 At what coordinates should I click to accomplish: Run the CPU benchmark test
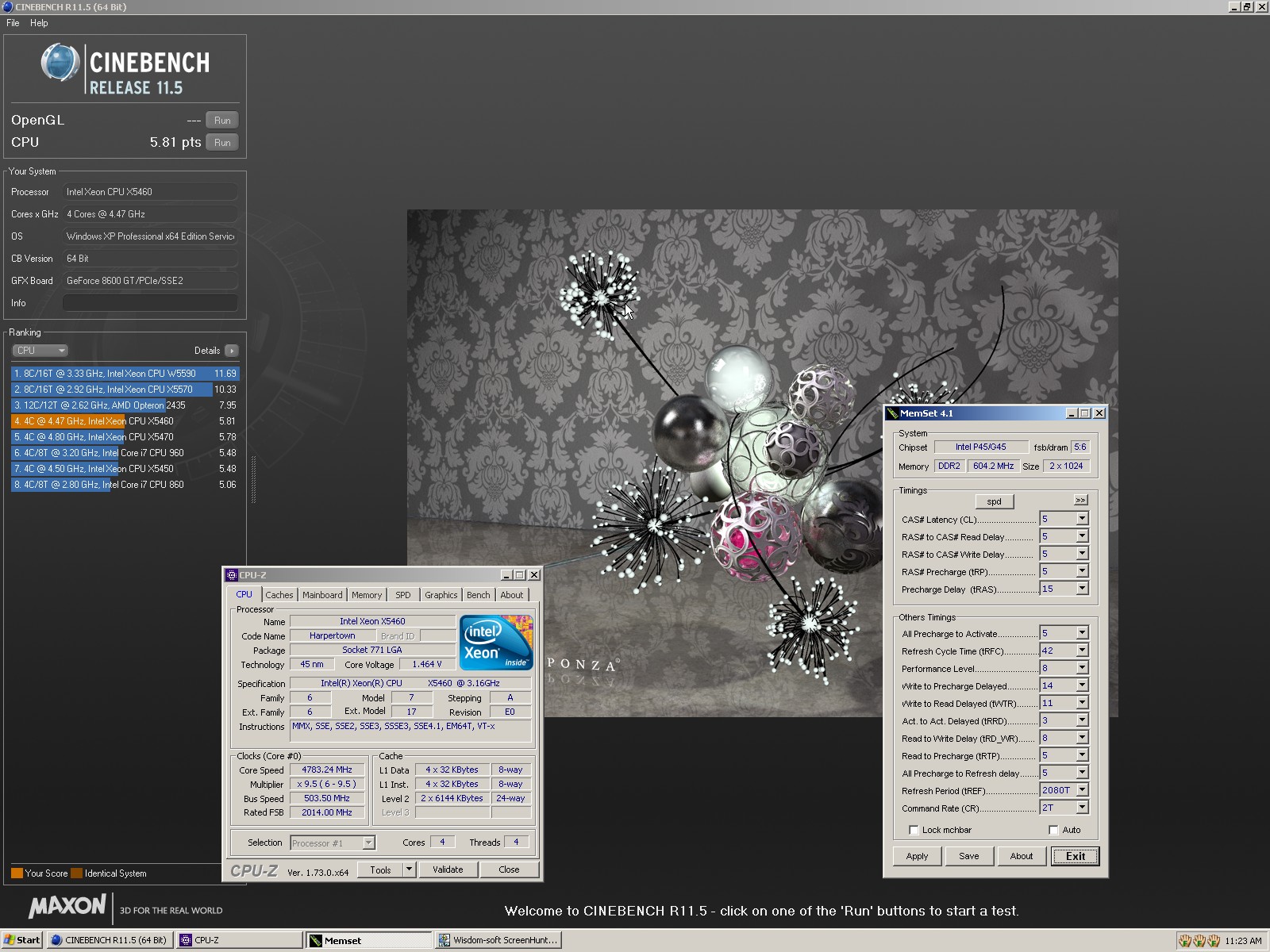coord(222,143)
